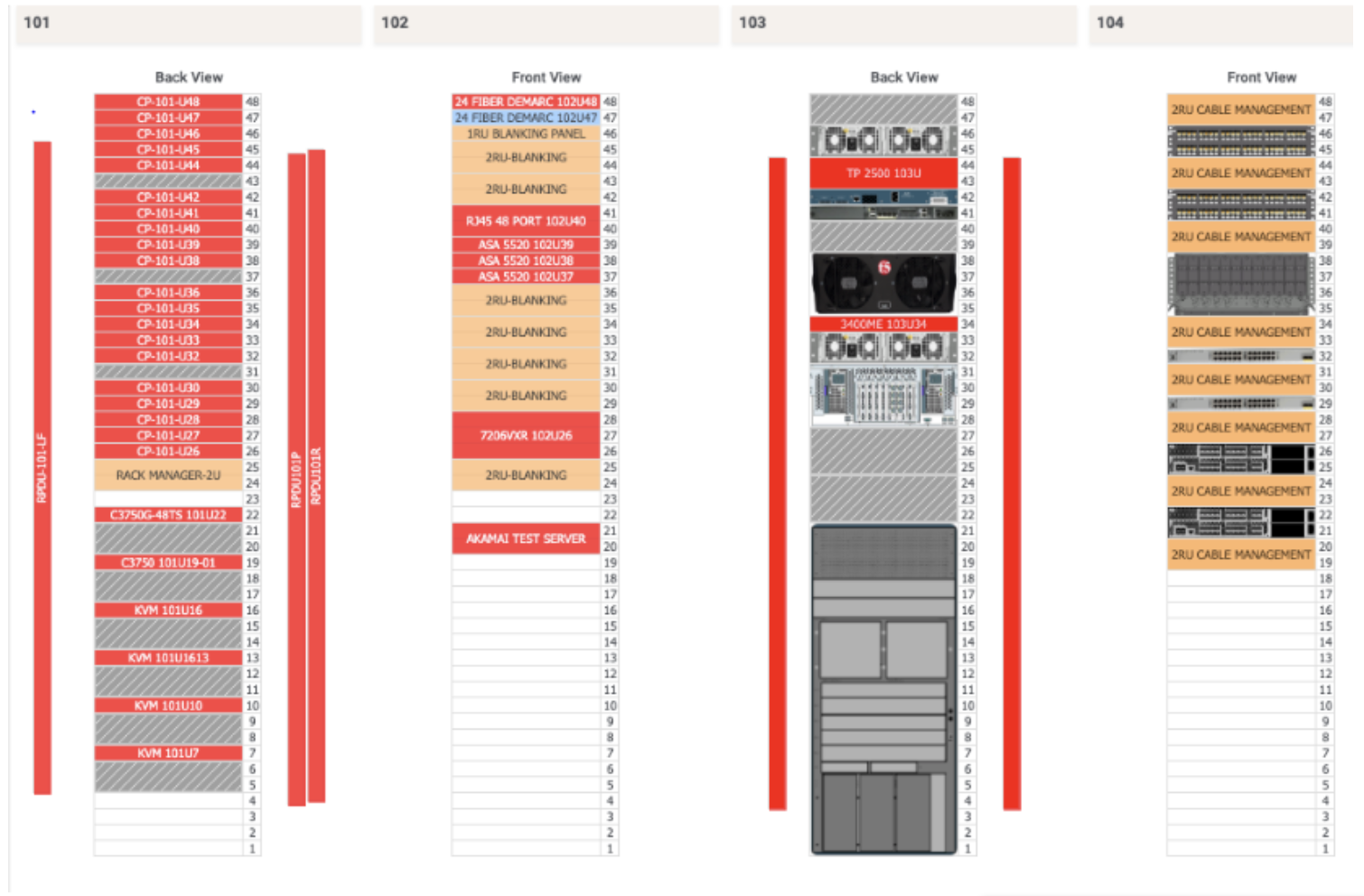Select the modular switch at 103 U28-31

[x=883, y=396]
